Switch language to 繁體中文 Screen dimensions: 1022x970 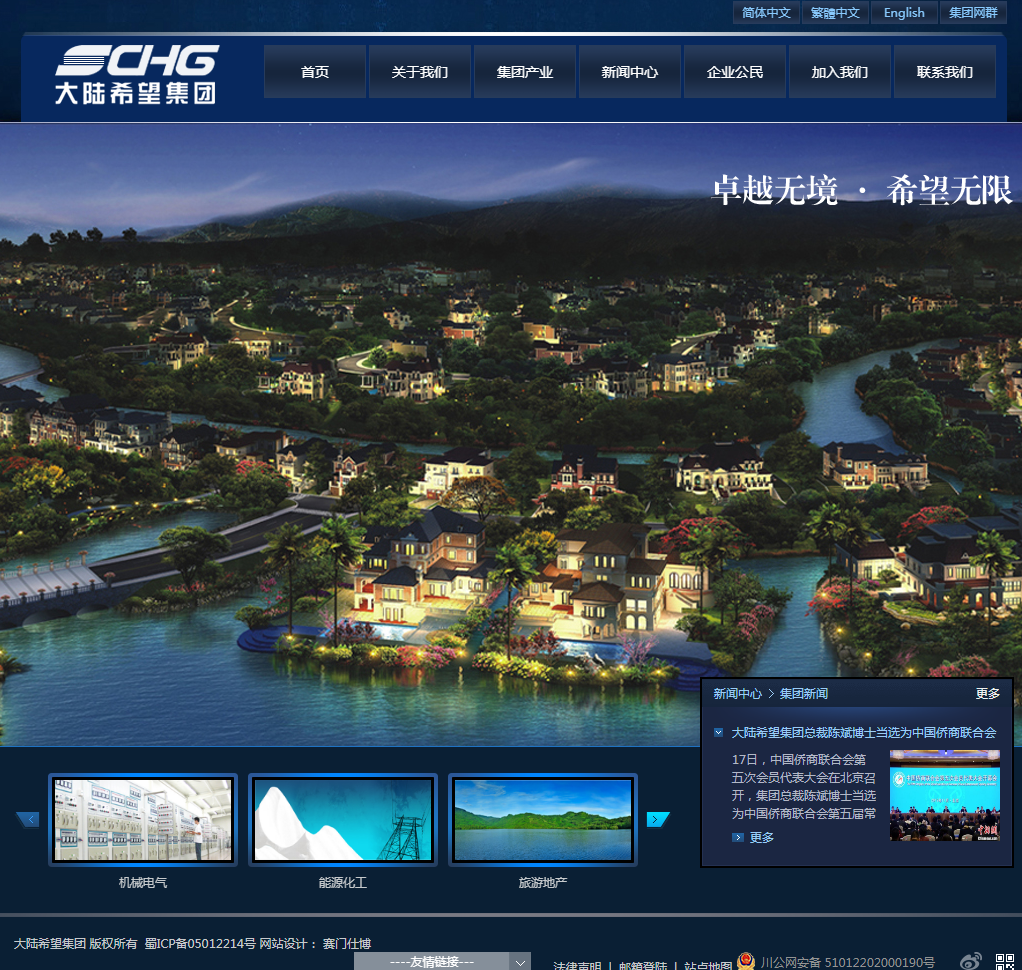coord(835,13)
